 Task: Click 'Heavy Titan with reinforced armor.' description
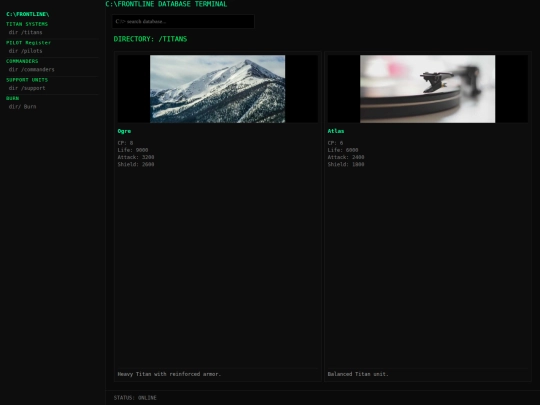[169, 374]
